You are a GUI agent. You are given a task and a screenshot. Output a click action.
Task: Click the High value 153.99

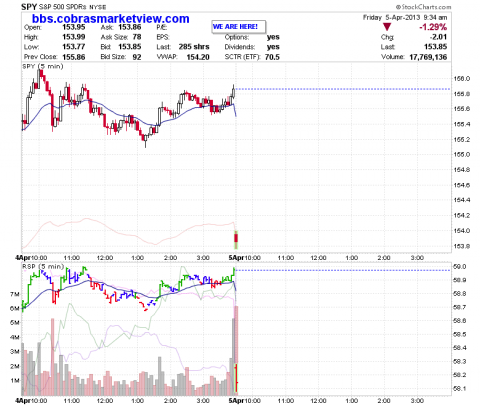[x=73, y=37]
